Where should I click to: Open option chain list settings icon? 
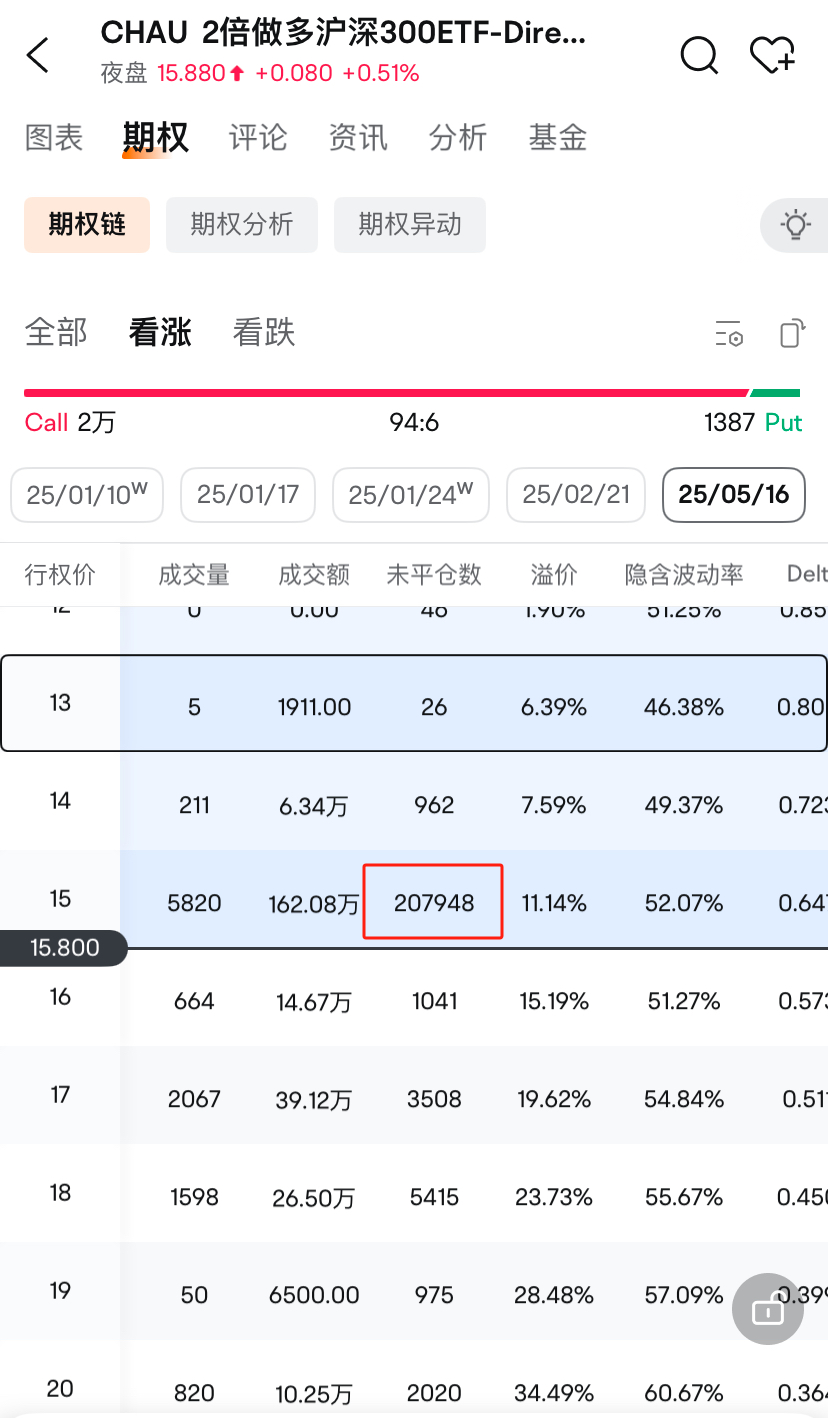(729, 334)
